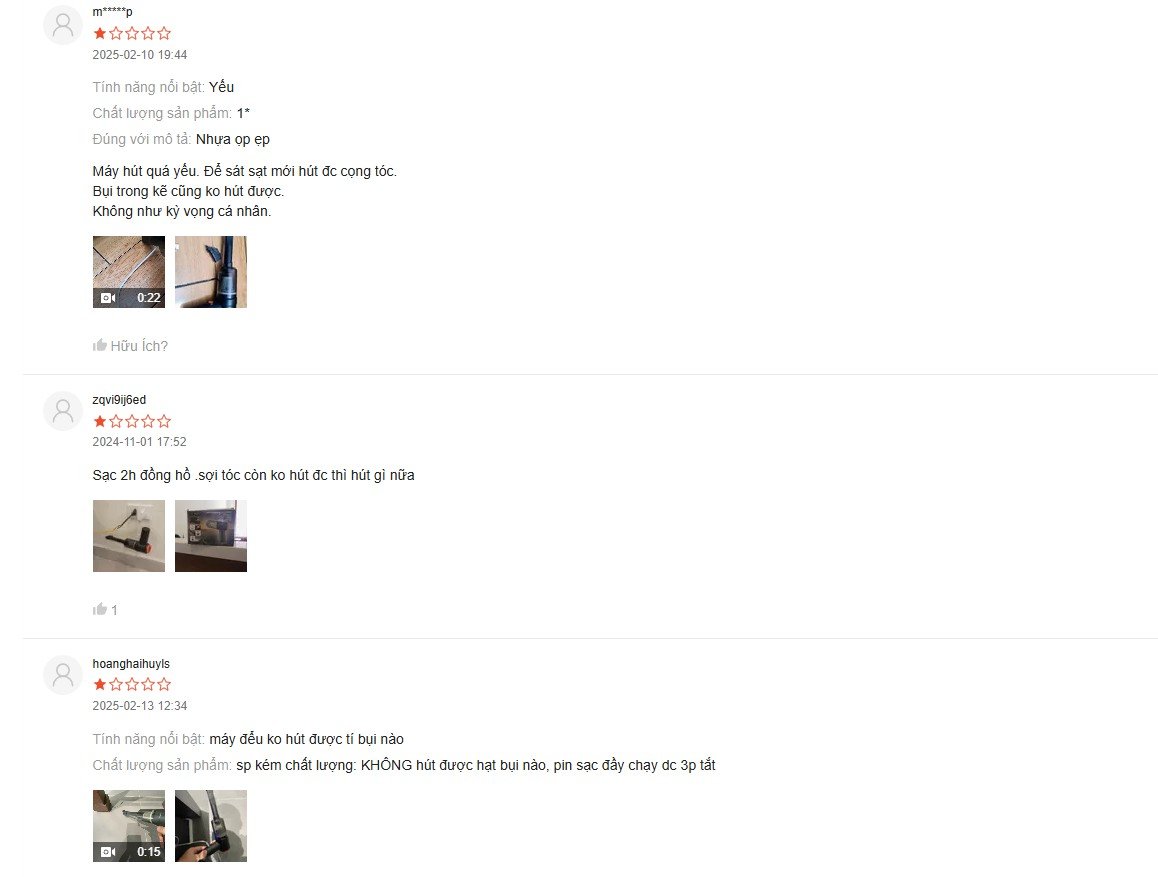Open zqvi9ij6ed's product box photo
The image size is (1158, 877).
pyautogui.click(x=211, y=536)
